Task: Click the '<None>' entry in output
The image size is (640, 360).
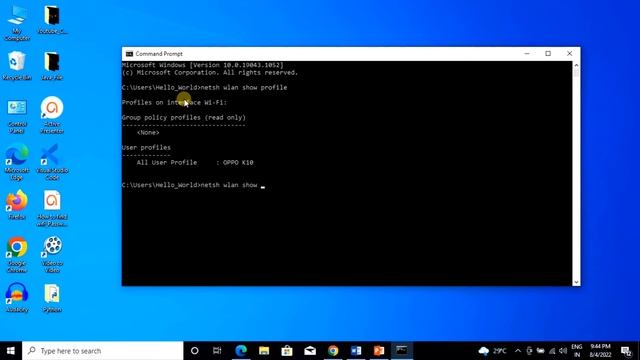Action: 148,133
